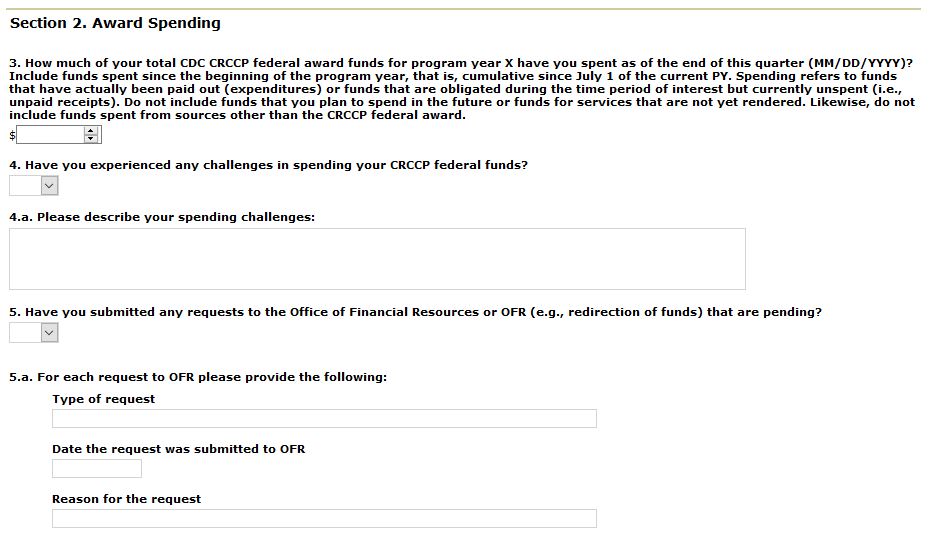Click the question 4 spending challenges label
The image size is (929, 558).
268,165
